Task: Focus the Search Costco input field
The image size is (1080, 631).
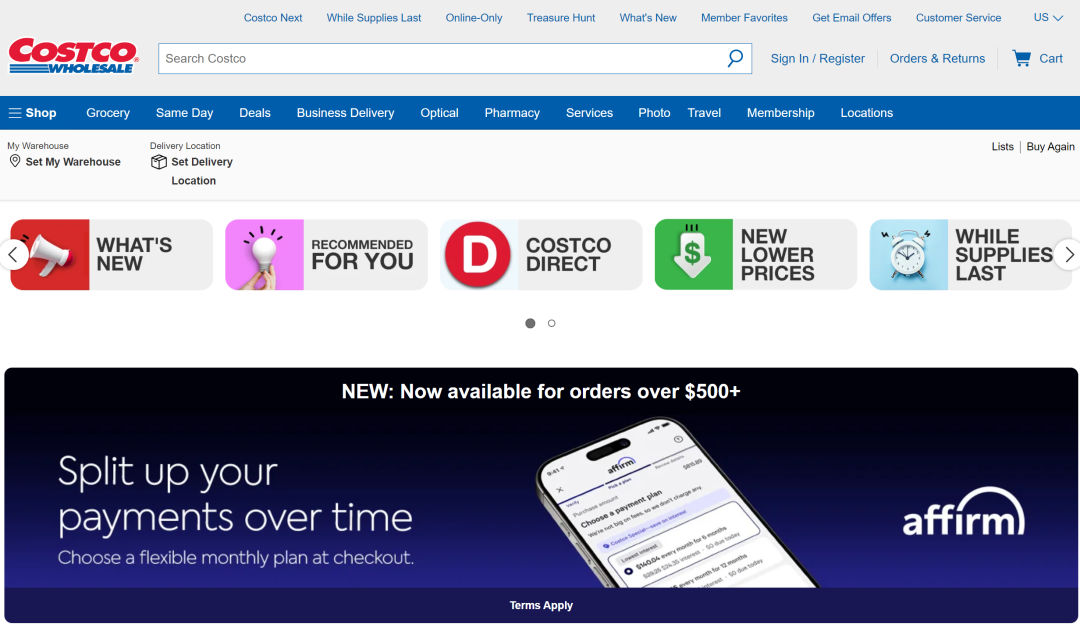Action: click(x=441, y=59)
